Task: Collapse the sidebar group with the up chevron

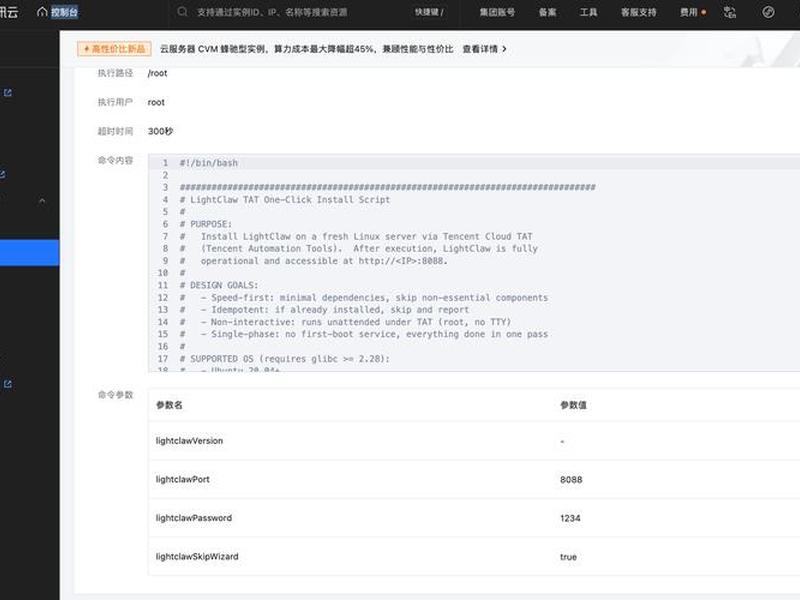Action: (42, 201)
